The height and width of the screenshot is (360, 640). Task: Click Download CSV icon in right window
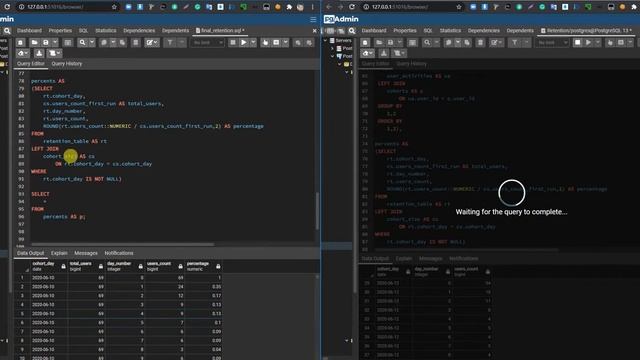(x=384, y=53)
